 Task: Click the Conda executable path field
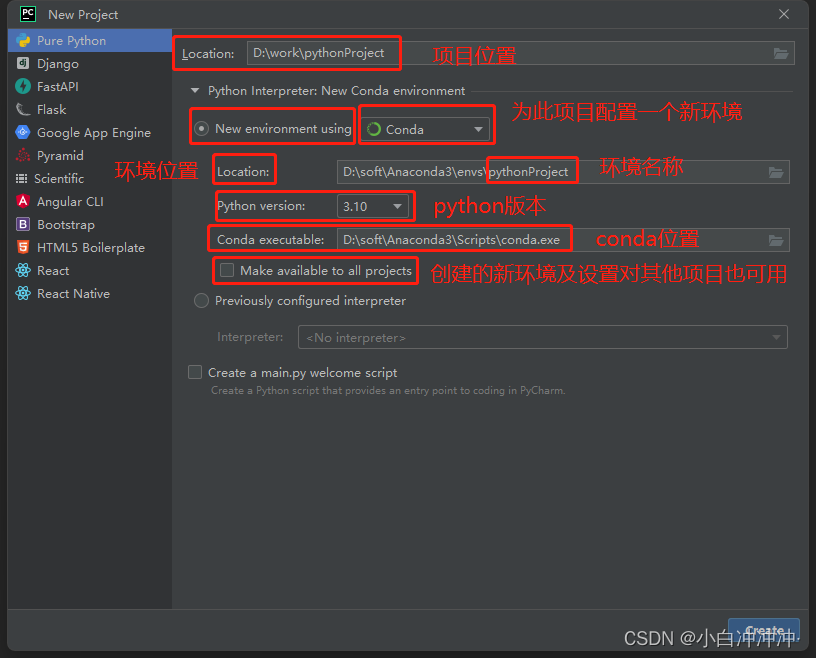point(563,240)
